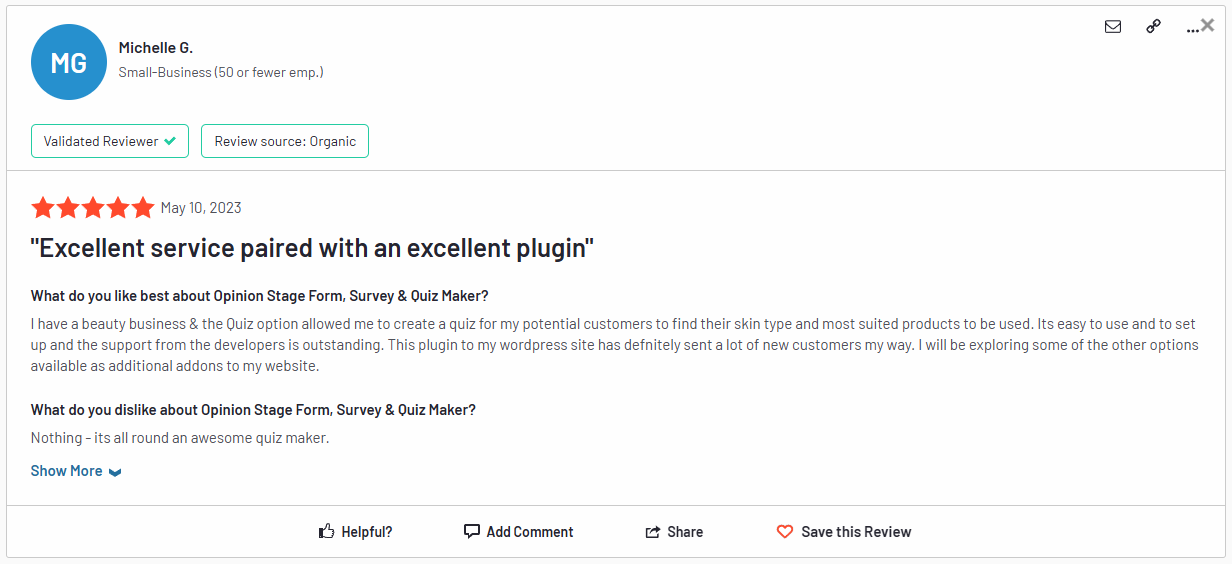Screen dimensions: 1232x564
Task: Open the three-dot more options menu
Action: (1191, 29)
